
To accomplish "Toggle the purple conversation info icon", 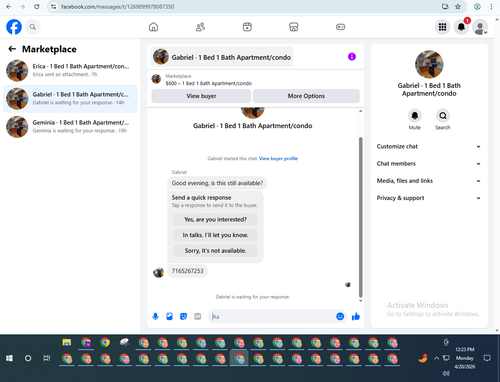I will point(352,57).
